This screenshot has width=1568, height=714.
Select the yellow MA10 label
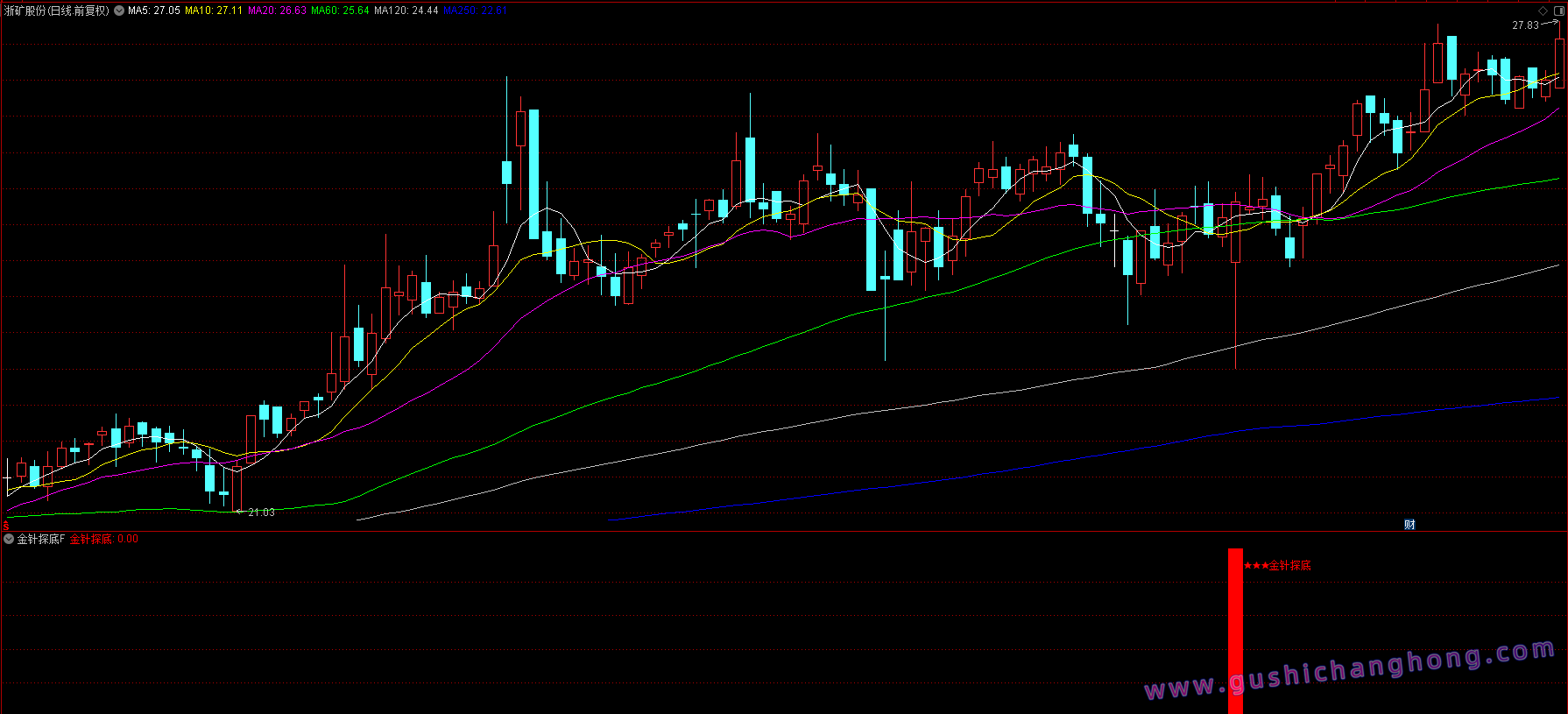click(214, 11)
